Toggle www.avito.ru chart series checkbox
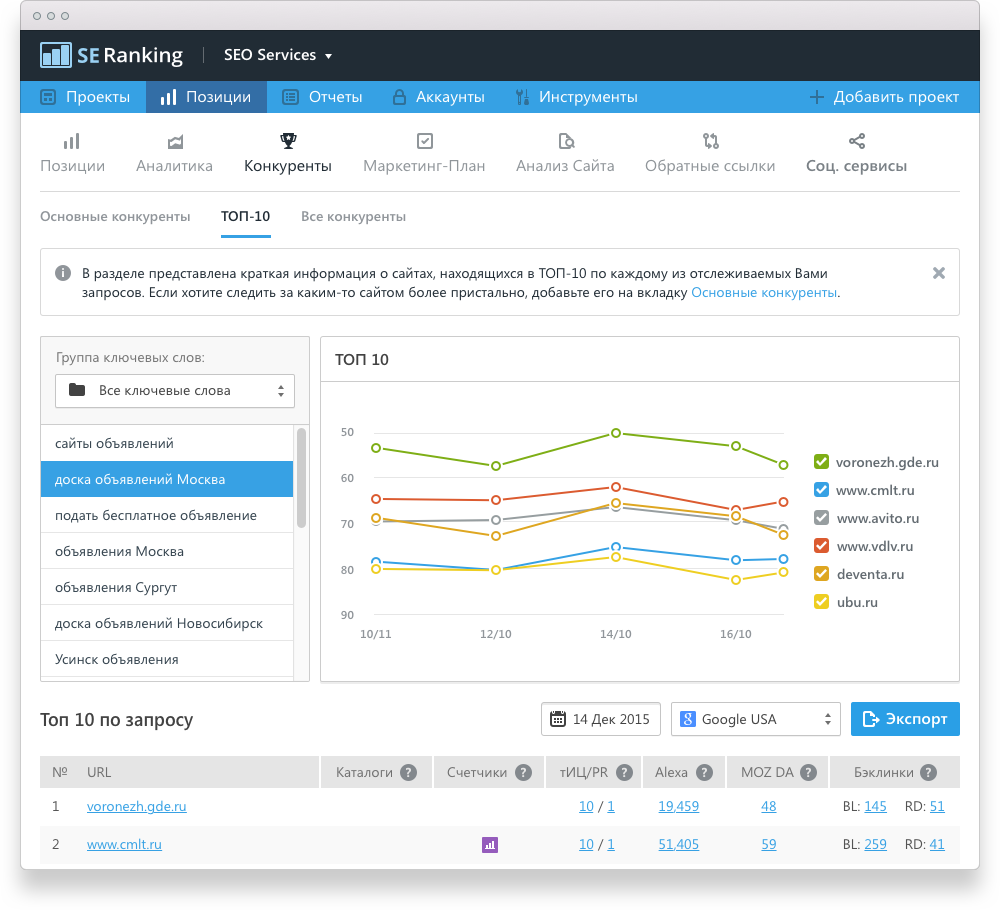Viewport: 1000px width, 910px height. [x=821, y=518]
